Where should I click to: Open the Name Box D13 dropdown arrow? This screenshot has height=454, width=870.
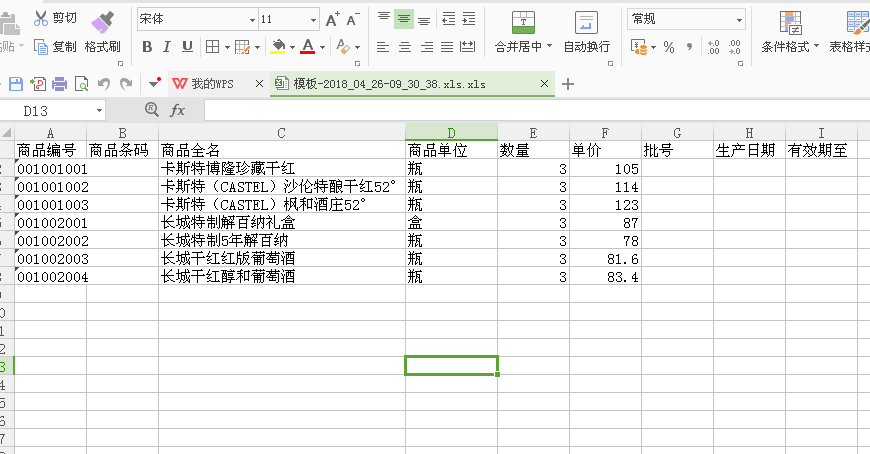tap(99, 110)
